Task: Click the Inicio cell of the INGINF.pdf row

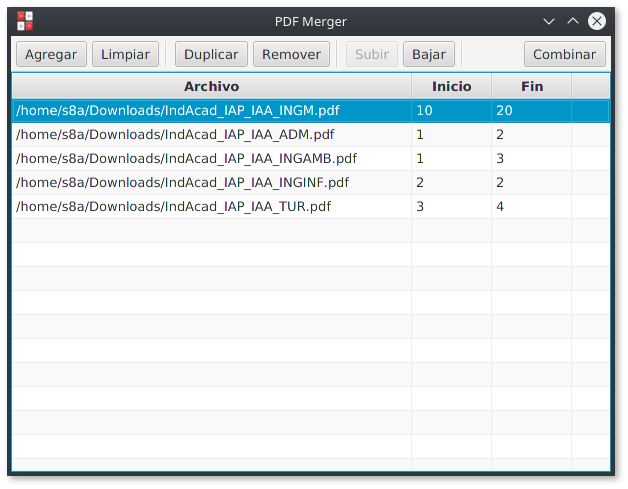Action: click(x=450, y=183)
